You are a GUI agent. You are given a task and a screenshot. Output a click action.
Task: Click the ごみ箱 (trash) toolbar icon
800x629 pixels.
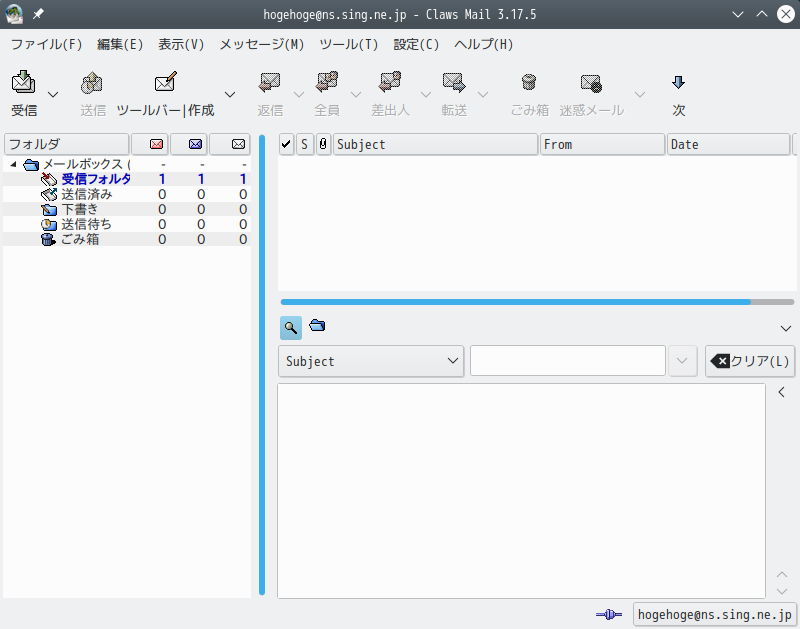click(x=529, y=82)
